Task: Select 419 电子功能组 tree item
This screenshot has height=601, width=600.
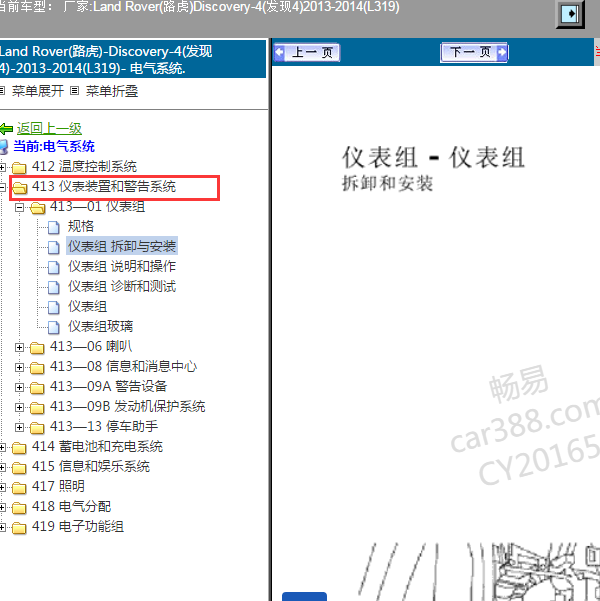Action: (x=78, y=526)
